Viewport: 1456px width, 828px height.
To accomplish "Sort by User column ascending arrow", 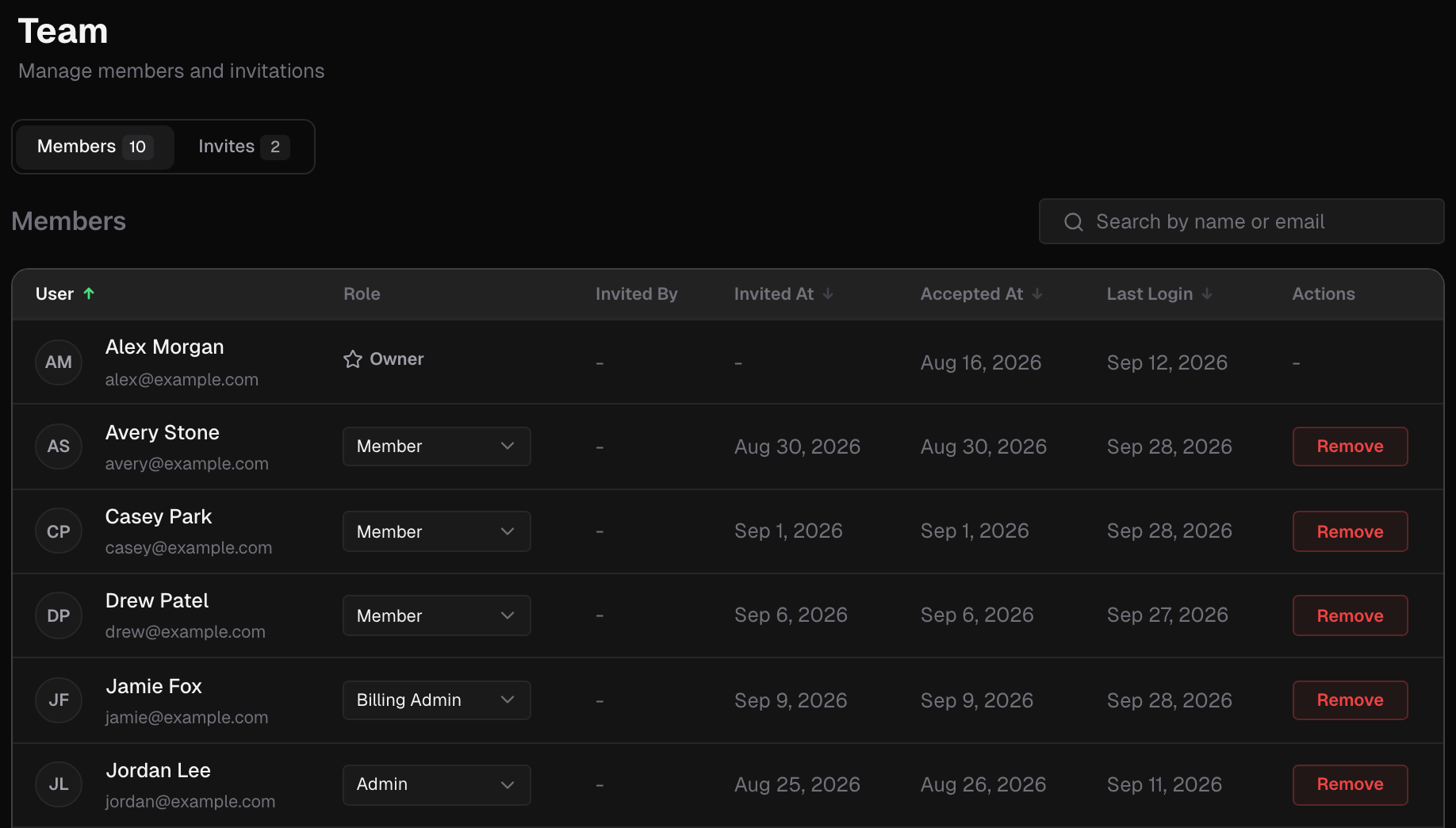I will pyautogui.click(x=89, y=293).
